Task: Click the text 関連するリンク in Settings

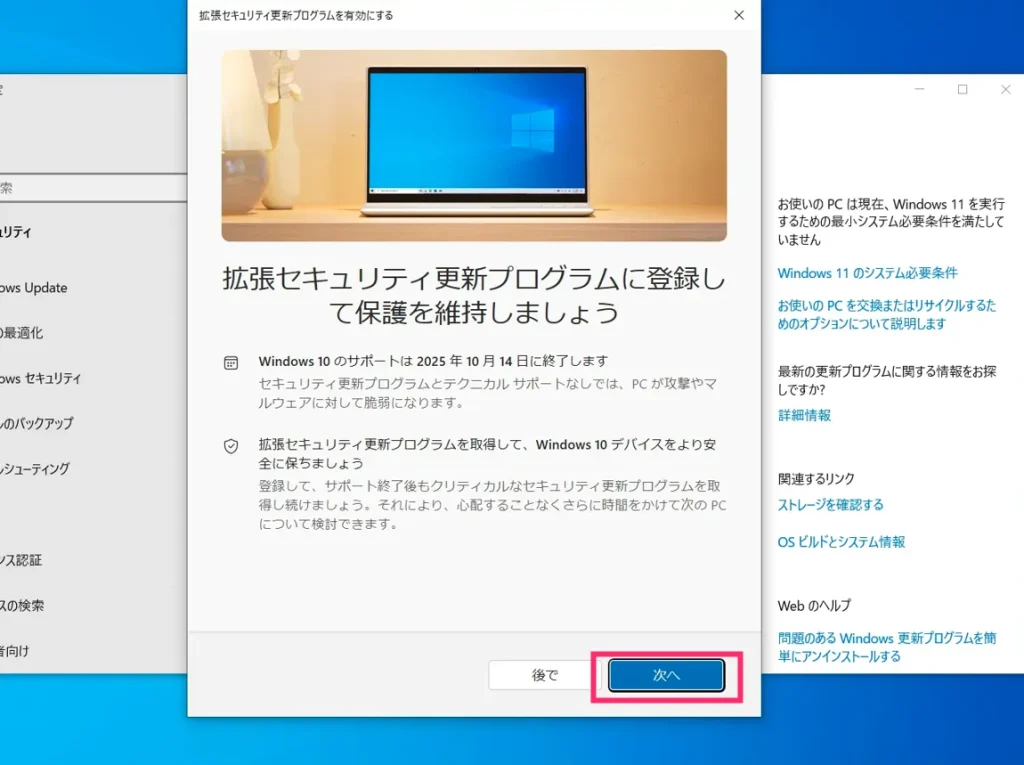Action: click(816, 479)
